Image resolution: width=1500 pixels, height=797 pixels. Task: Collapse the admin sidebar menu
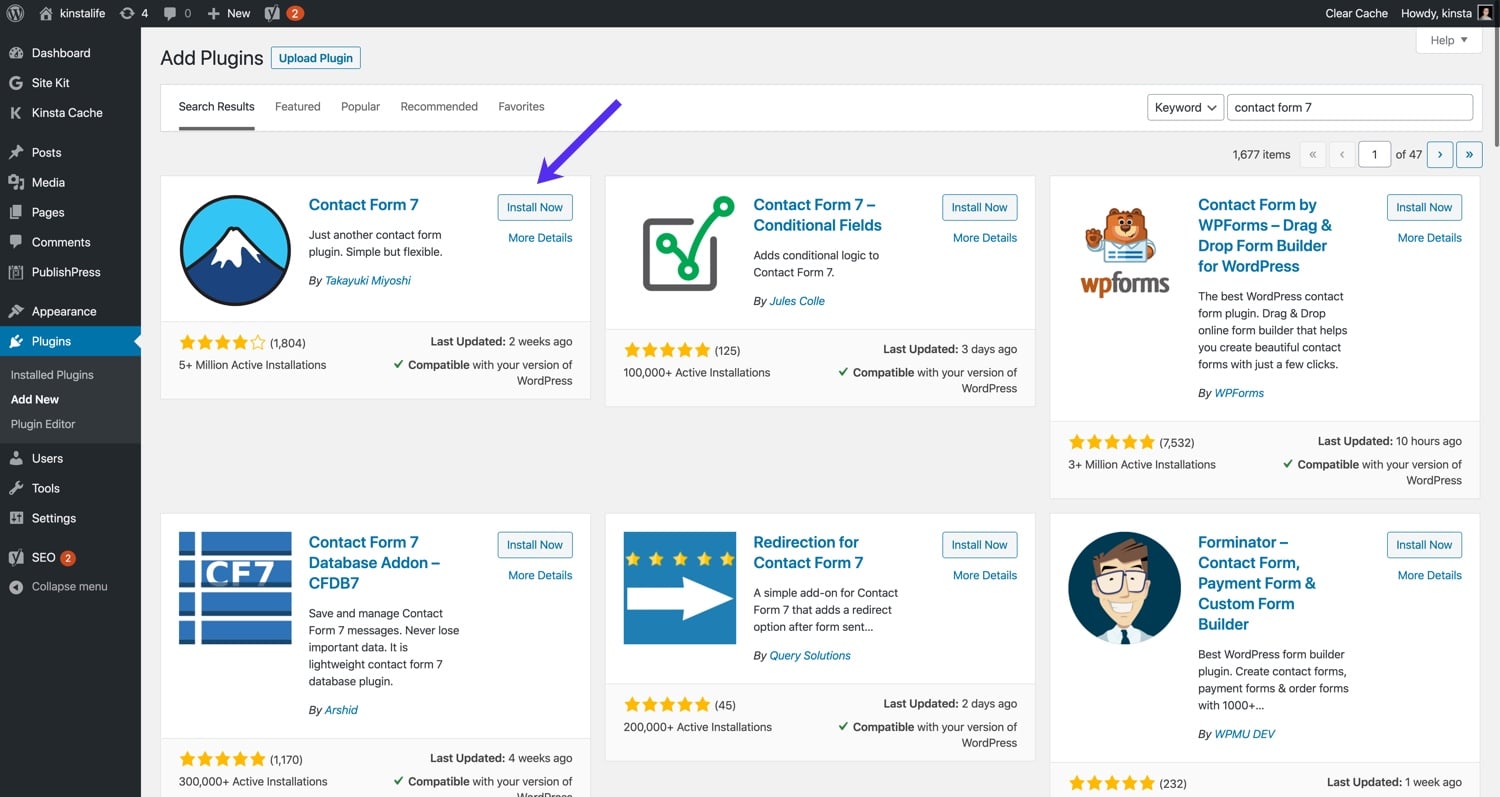70,586
